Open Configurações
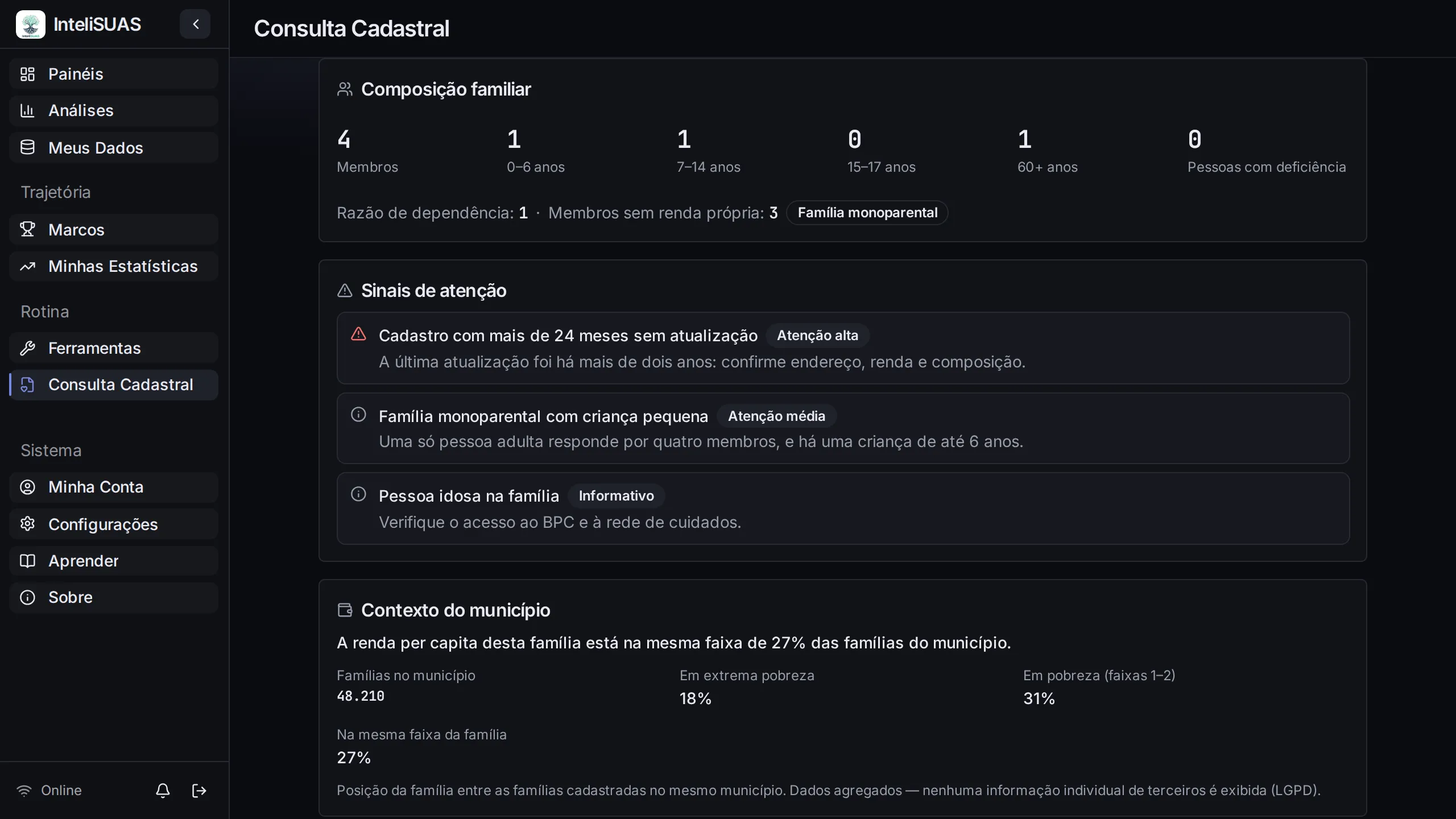The width and height of the screenshot is (1456, 819). tap(114, 524)
